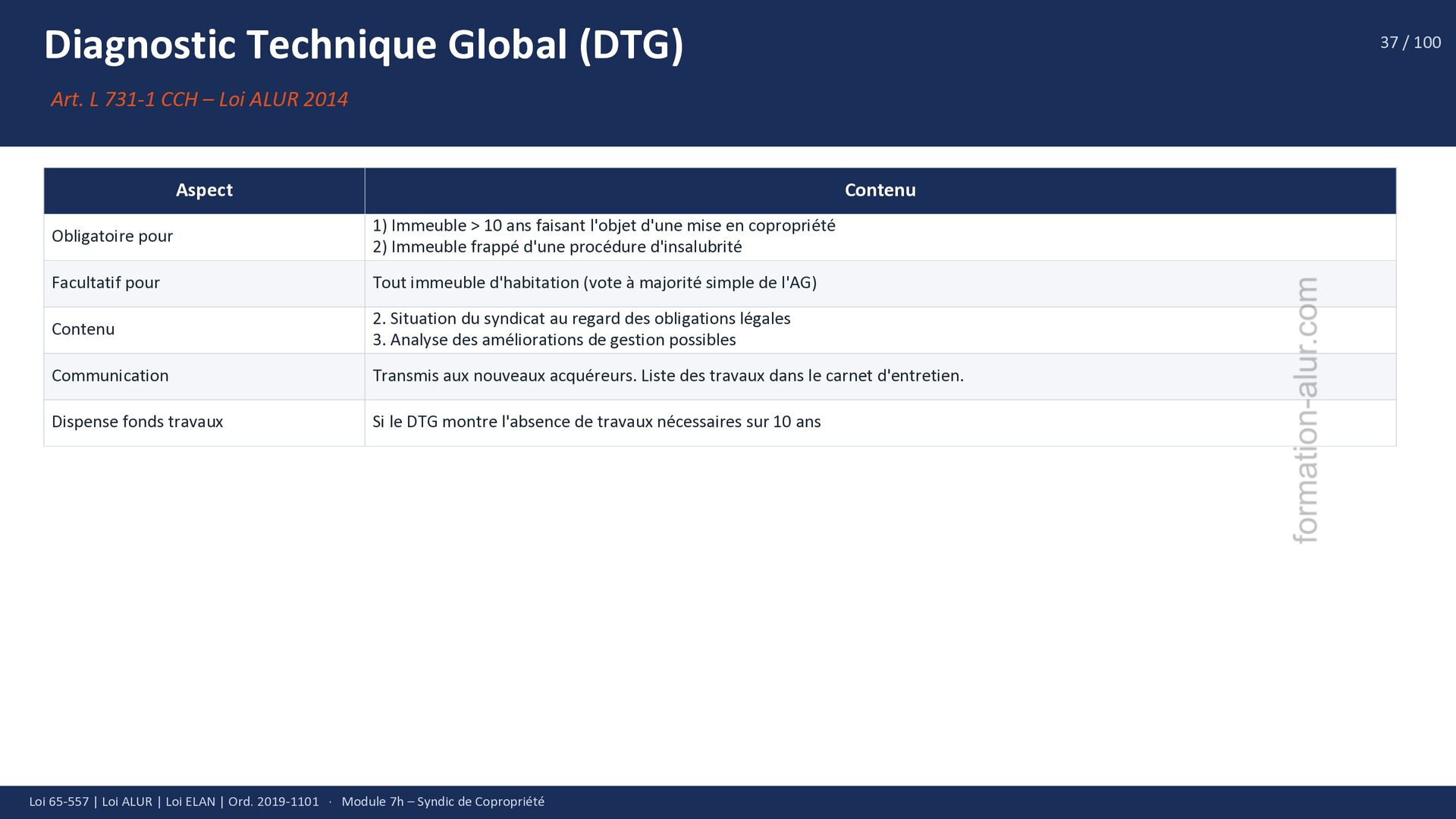Click the page counter 37 / 100
This screenshot has height=819, width=1456.
(x=1410, y=42)
